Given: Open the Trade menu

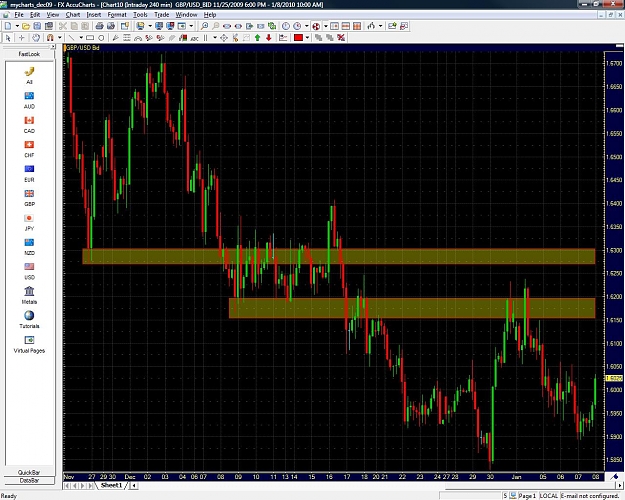Looking at the screenshot, I should point(161,15).
